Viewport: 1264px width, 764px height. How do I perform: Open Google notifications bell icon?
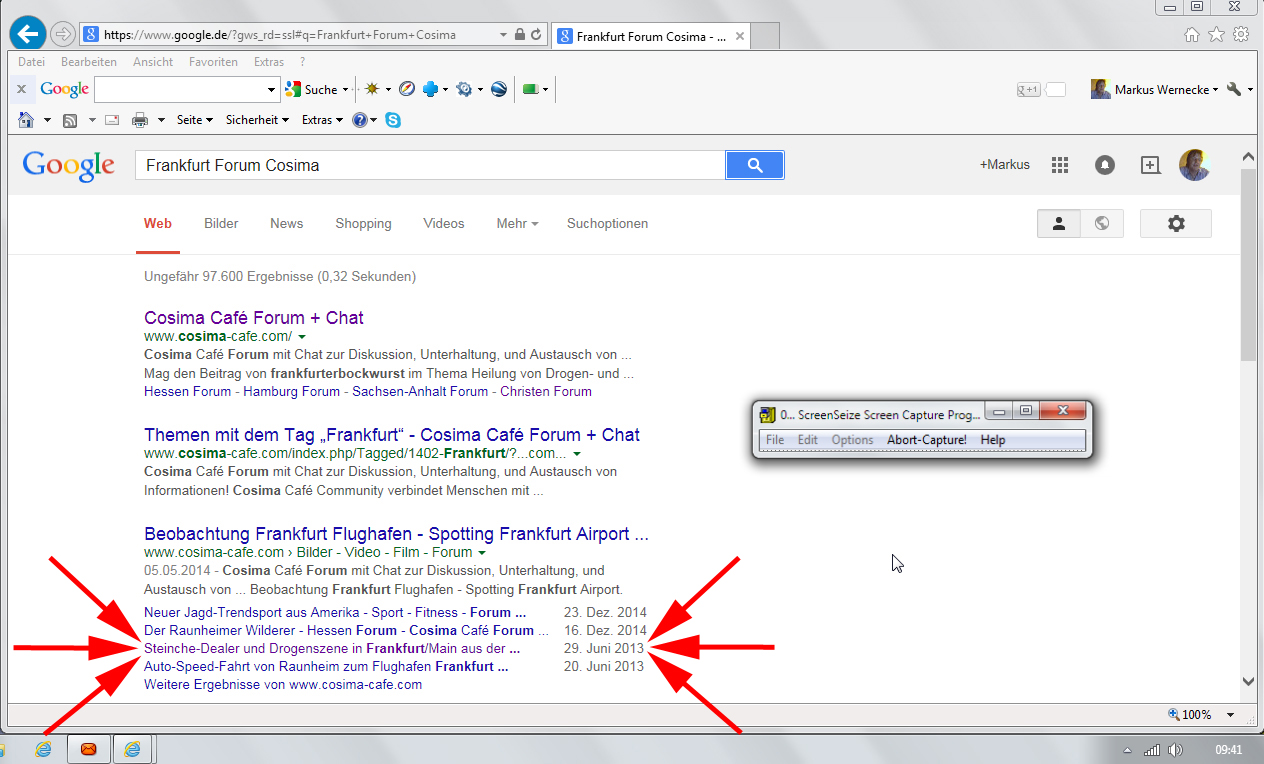click(x=1105, y=165)
